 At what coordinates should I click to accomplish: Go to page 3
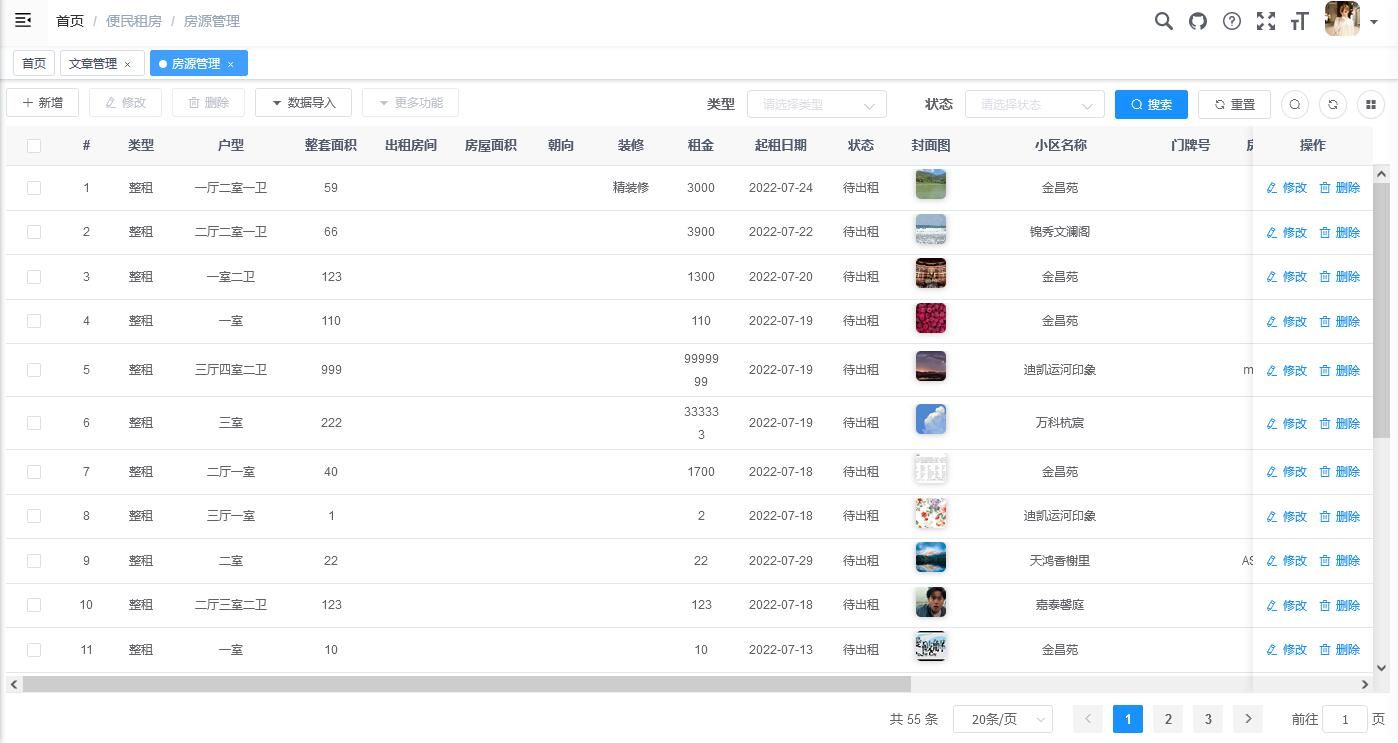point(1208,719)
